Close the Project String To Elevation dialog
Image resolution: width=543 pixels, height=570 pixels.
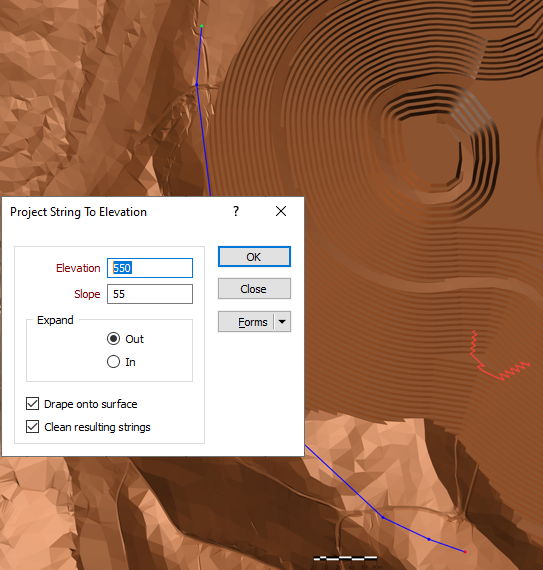point(281,211)
